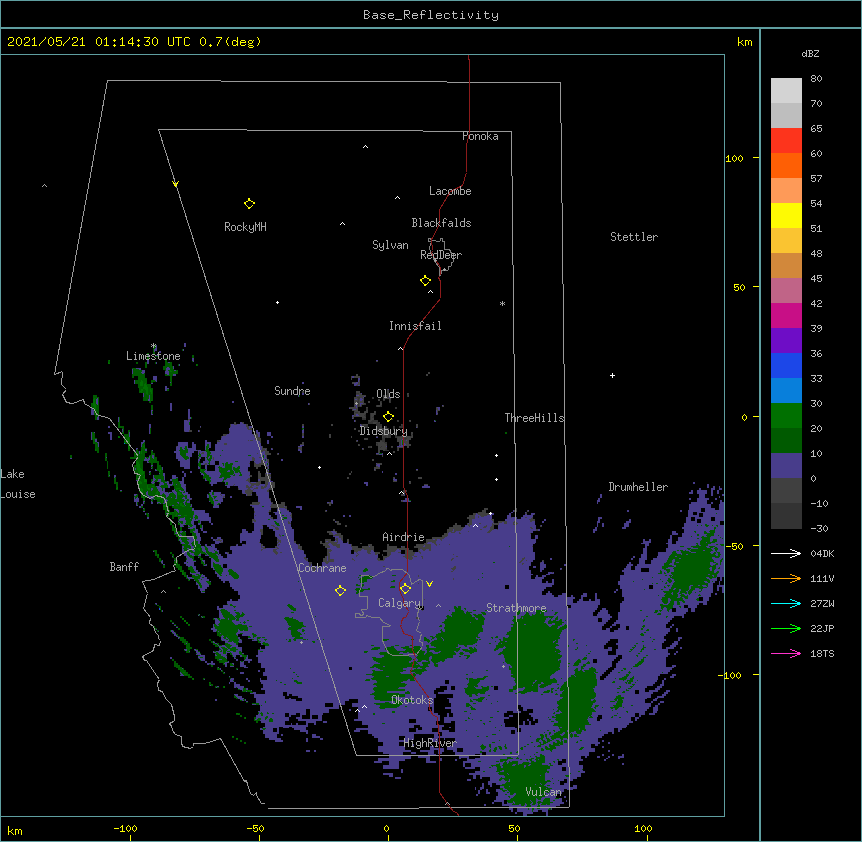Click the Didsbury label
The height and width of the screenshot is (842, 862).
click(384, 431)
